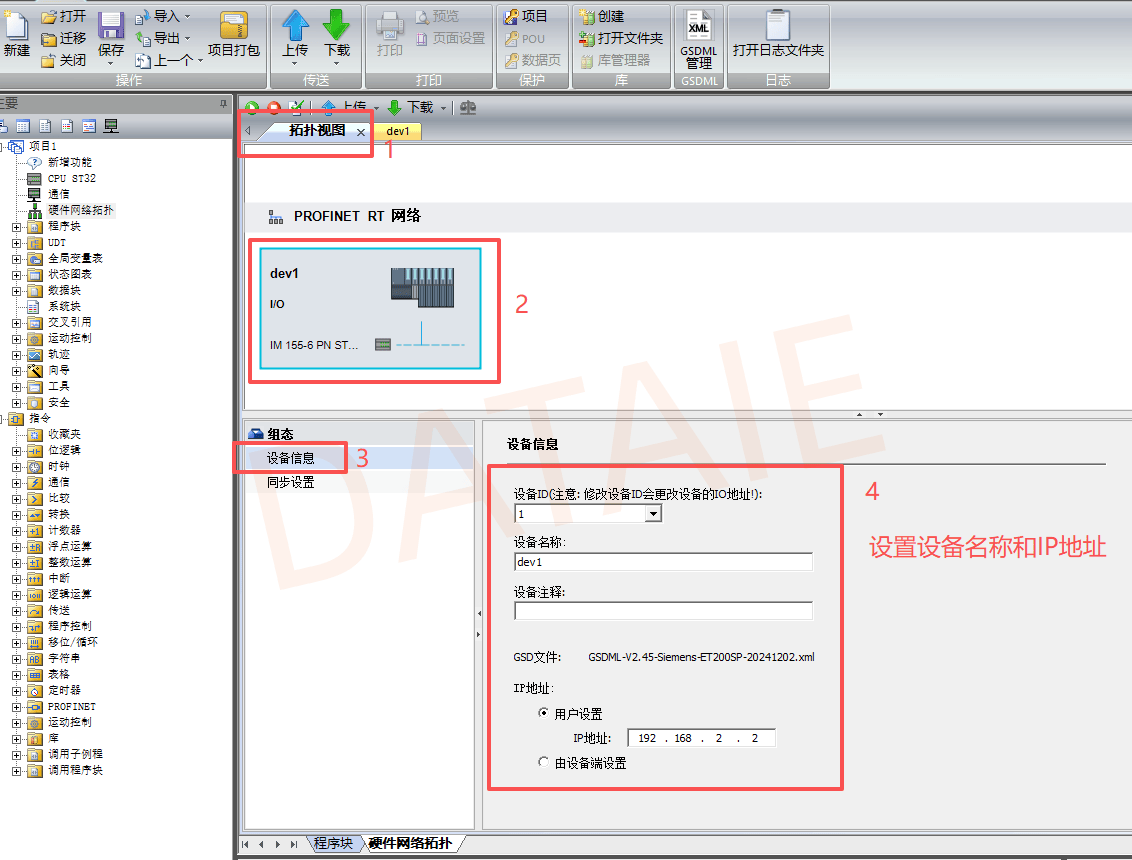Click the IP地址 input field
Viewport: 1132px width, 860px height.
701,738
